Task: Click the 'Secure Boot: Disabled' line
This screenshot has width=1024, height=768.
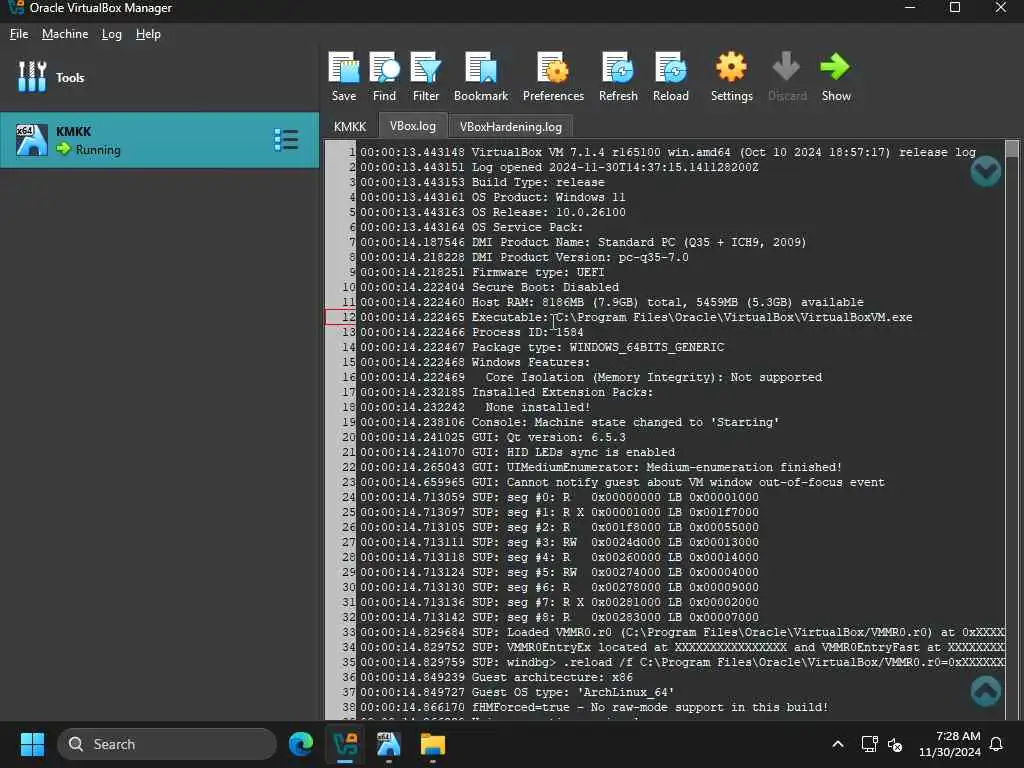Action: [489, 287]
